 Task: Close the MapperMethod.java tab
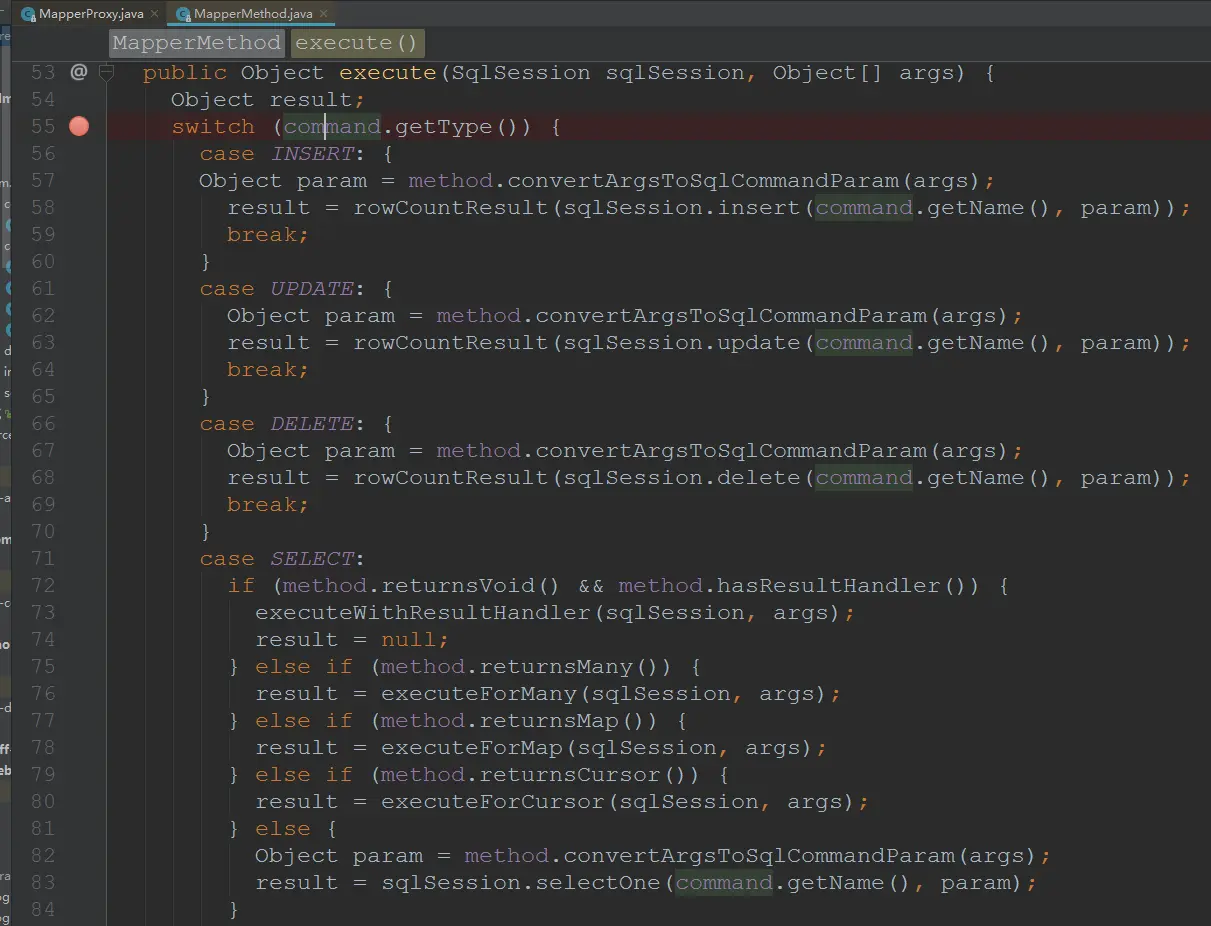point(323,14)
